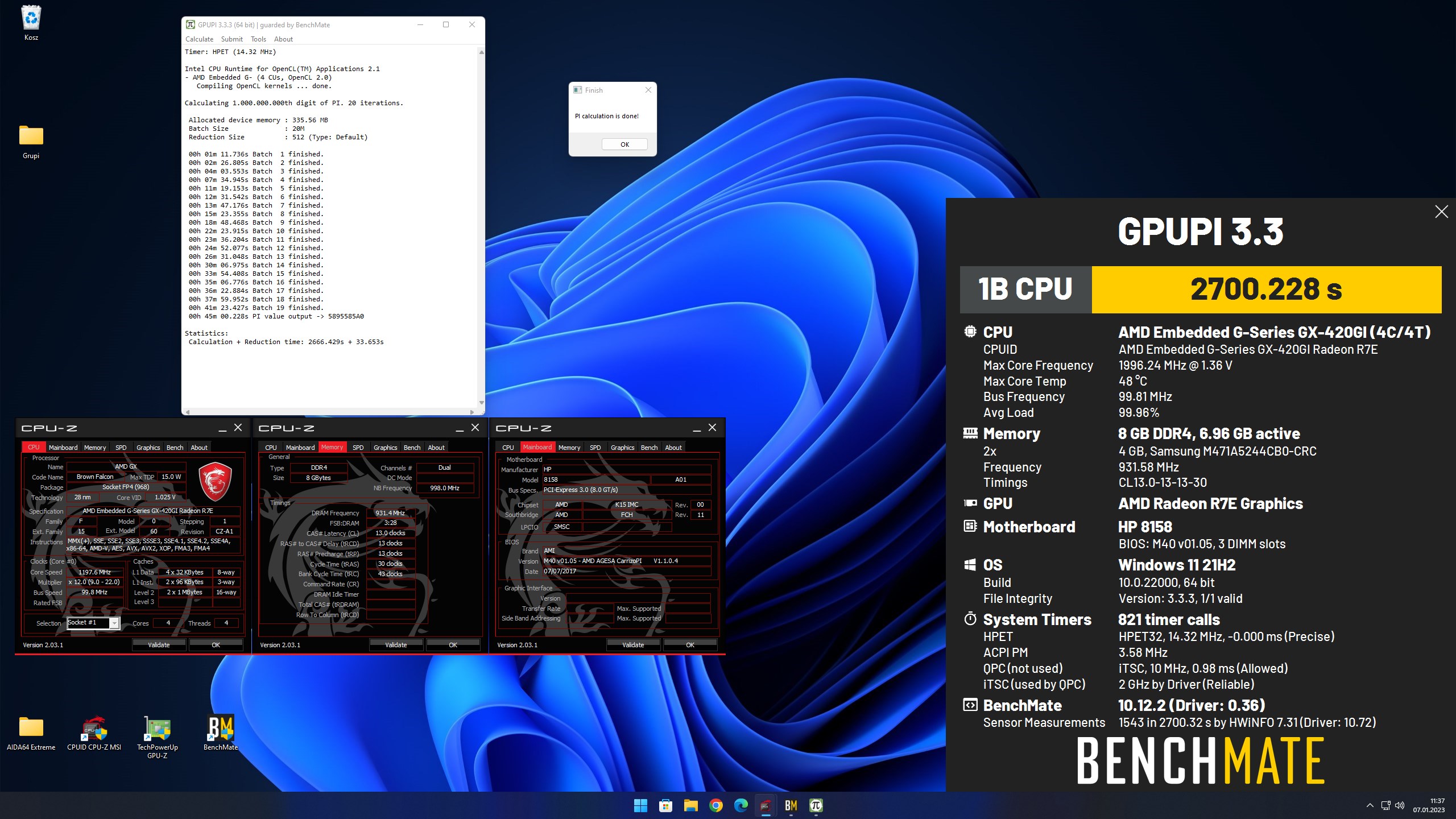
Task: Open Bench tab in CPU-Z CPU window
Action: (x=175, y=448)
